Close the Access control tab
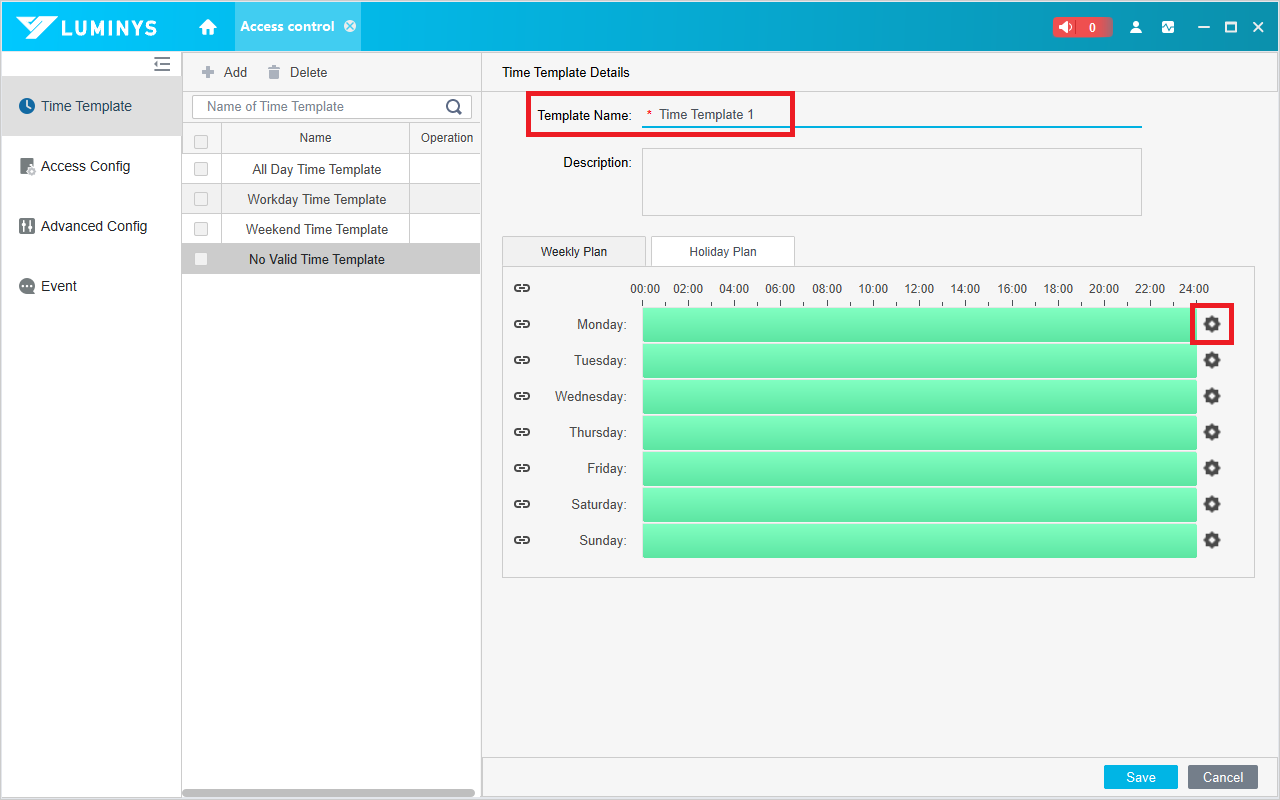The image size is (1280, 800). coord(350,26)
